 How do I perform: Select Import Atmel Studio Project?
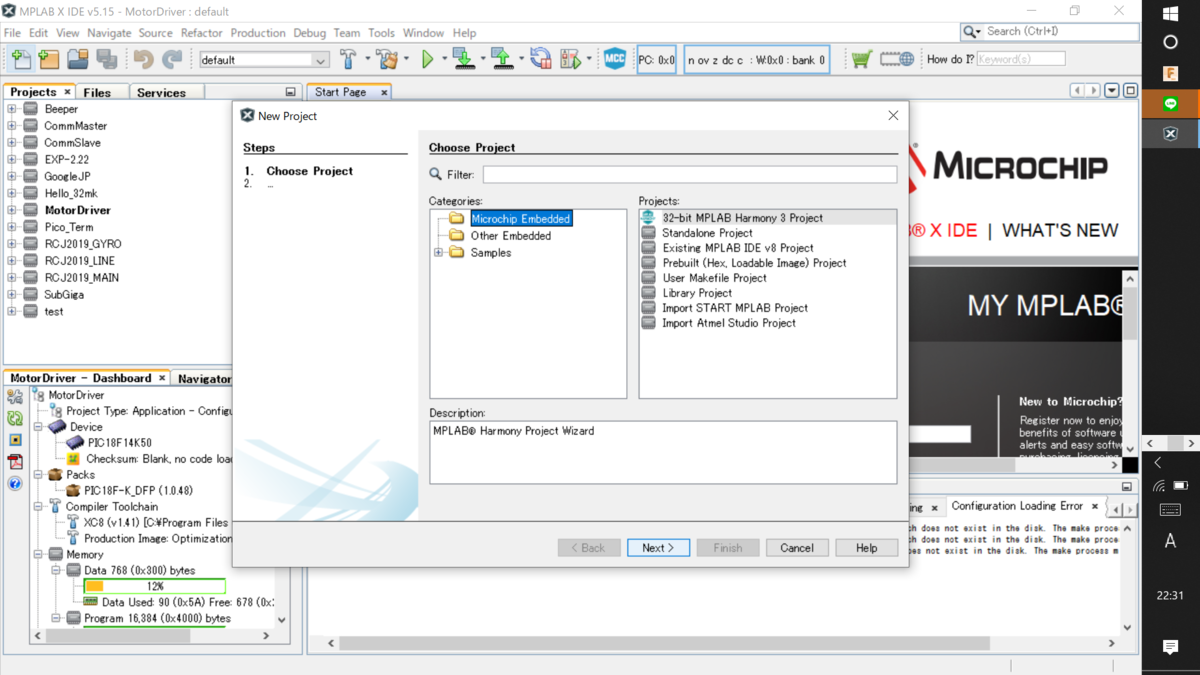(x=729, y=323)
